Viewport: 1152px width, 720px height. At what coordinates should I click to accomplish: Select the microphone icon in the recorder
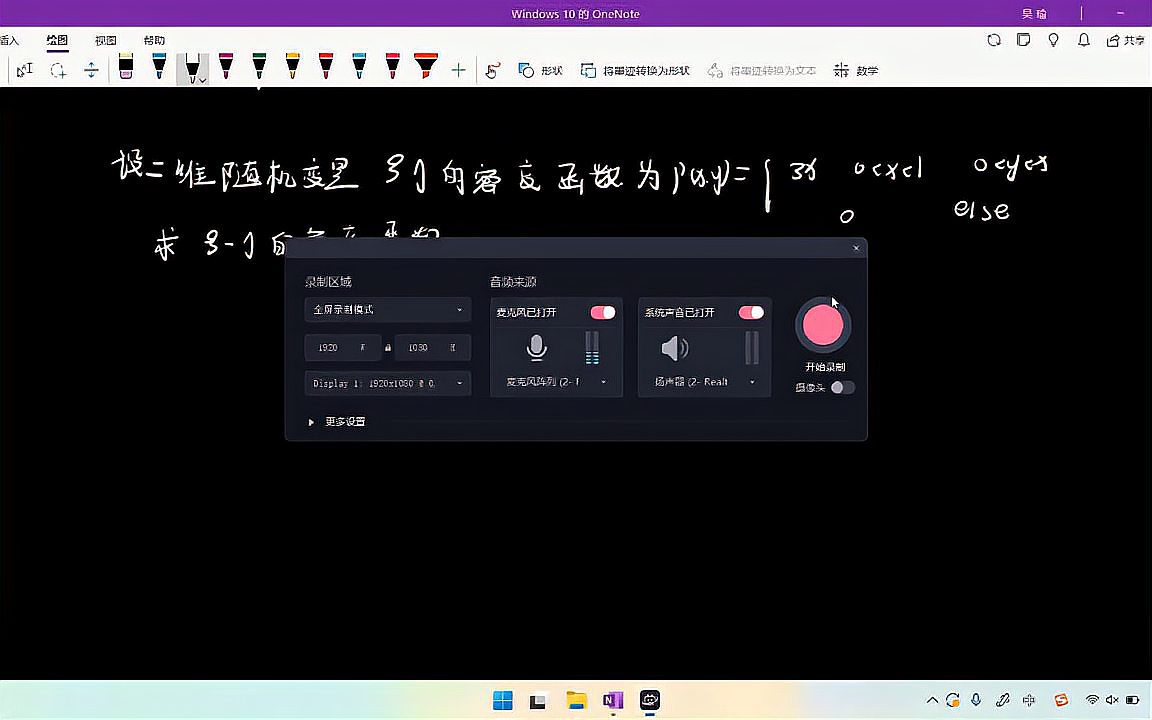[x=536, y=347]
